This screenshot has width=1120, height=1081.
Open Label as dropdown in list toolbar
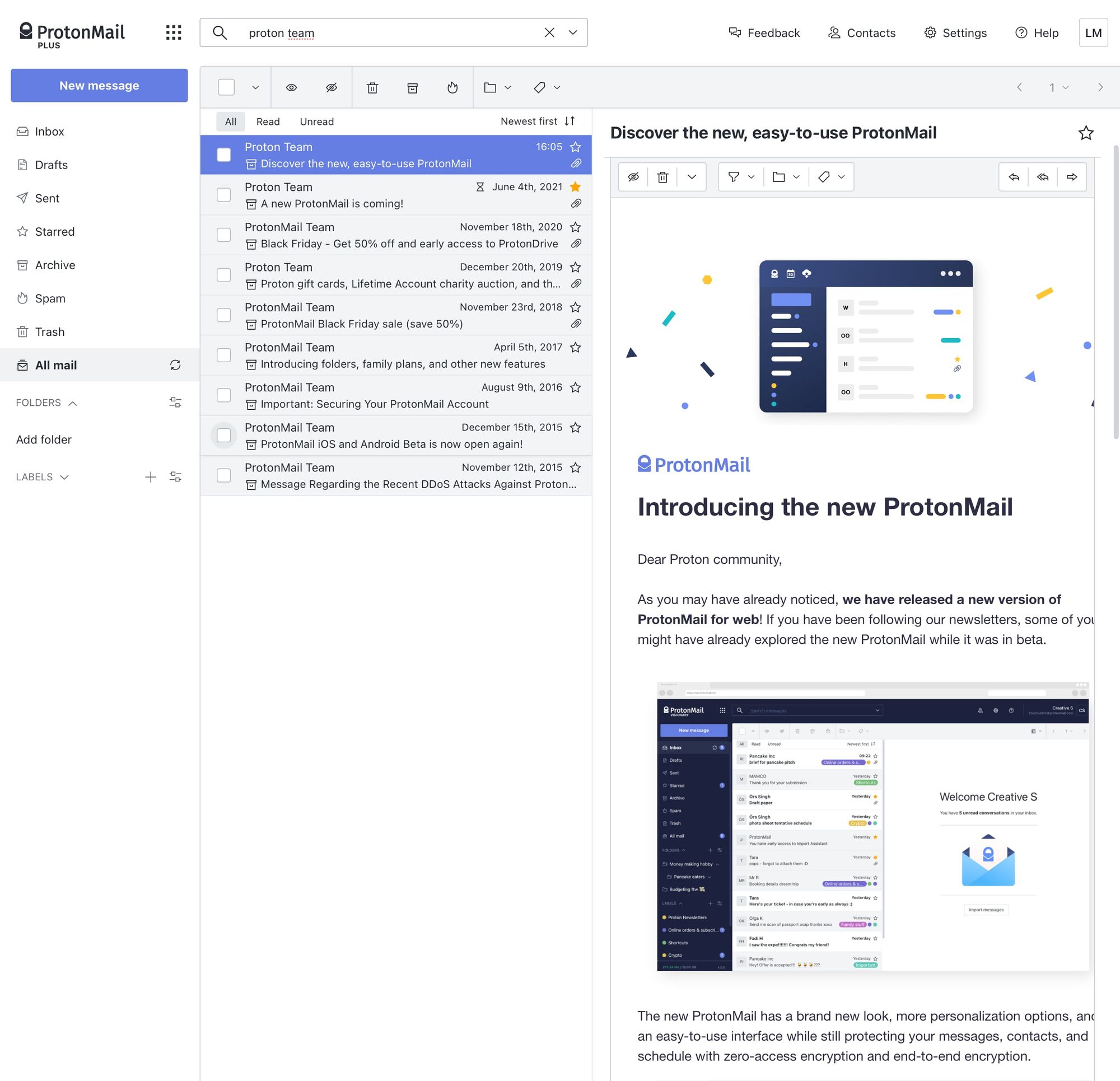(x=547, y=87)
